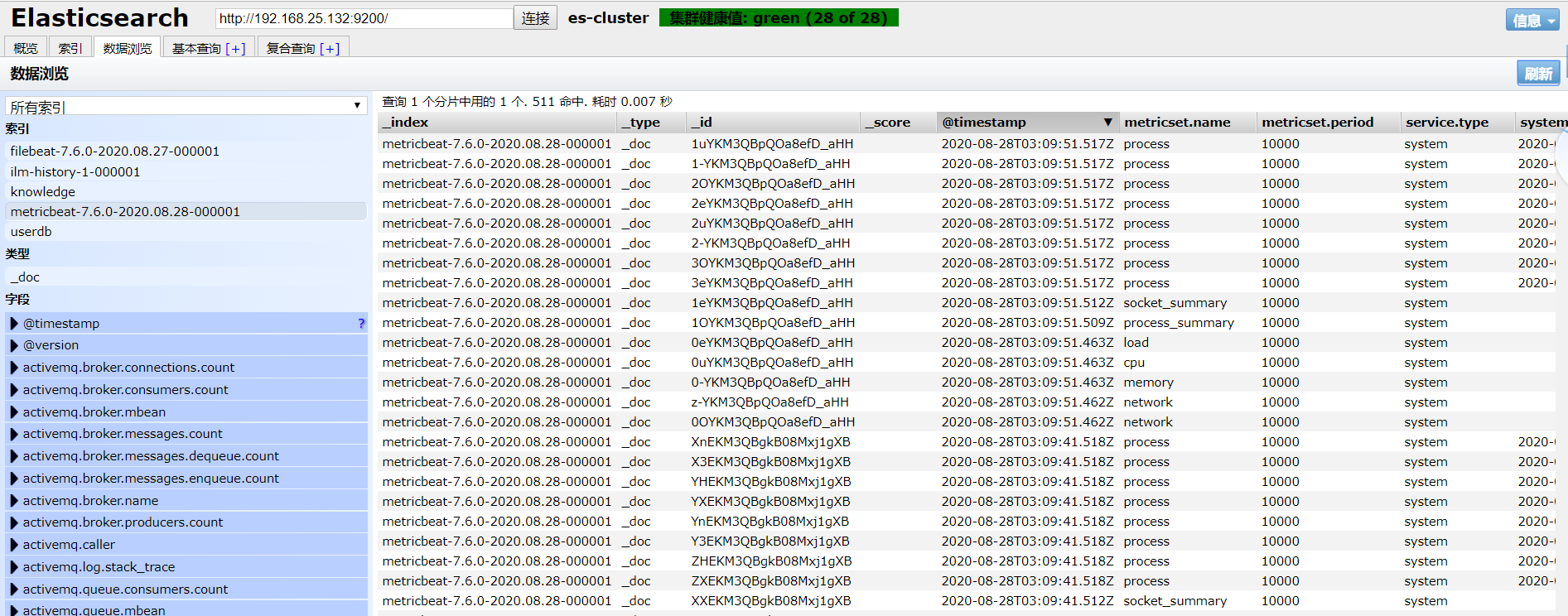
Task: Select metricbeat-7.6.0-2020.08.28-000001 index in sidebar
Action: pos(186,212)
